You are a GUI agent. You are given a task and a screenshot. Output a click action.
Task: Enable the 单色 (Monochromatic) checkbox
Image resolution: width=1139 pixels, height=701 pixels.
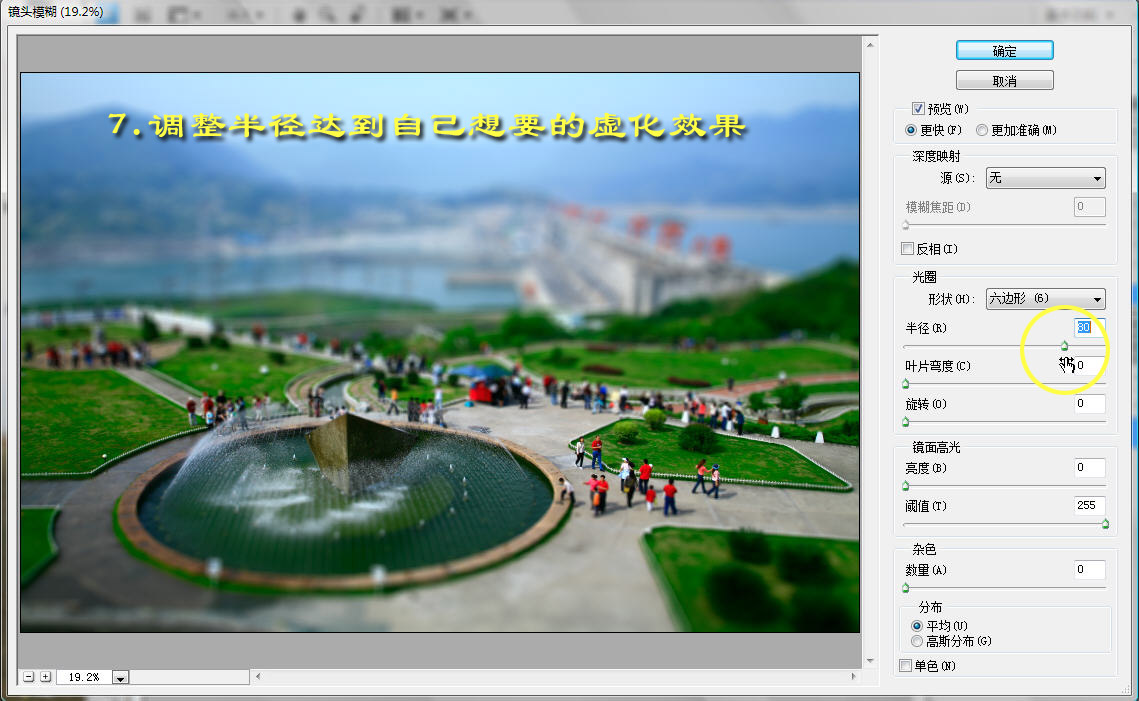tap(906, 666)
